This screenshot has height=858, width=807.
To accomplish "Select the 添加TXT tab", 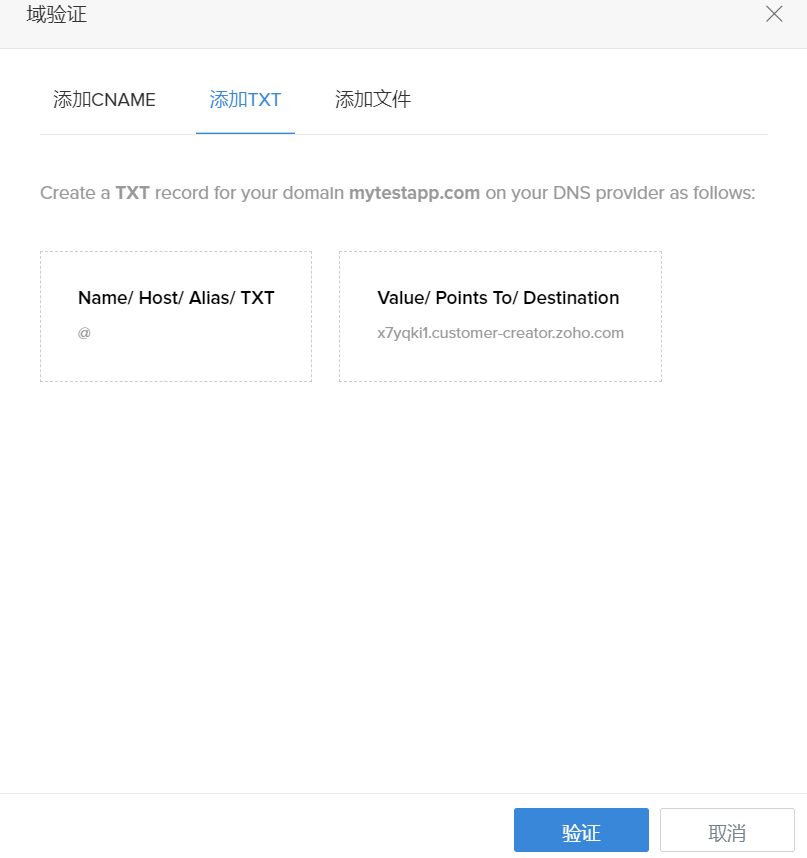I will click(x=245, y=100).
